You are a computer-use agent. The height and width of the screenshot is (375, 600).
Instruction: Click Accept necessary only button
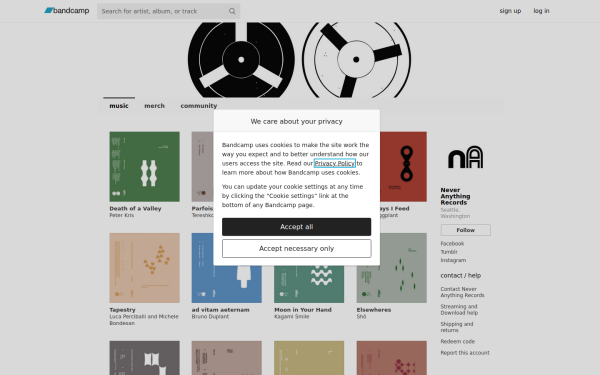[297, 249]
